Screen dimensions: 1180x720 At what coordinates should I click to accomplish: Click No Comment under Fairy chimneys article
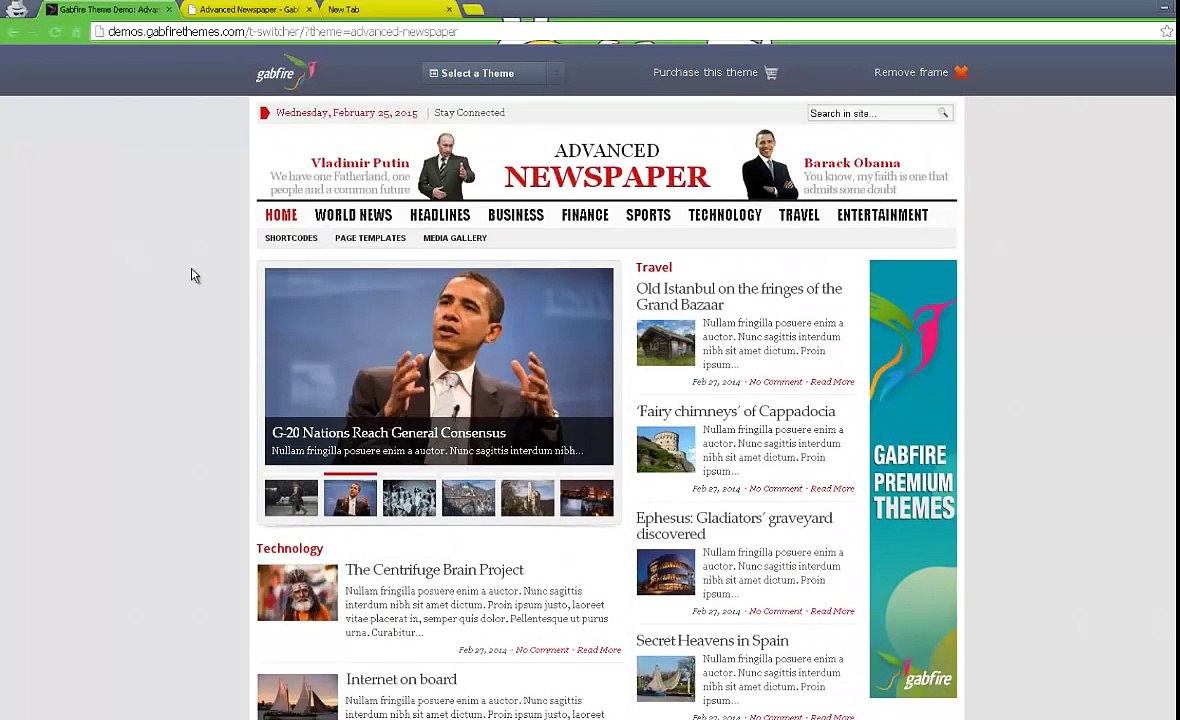[775, 488]
